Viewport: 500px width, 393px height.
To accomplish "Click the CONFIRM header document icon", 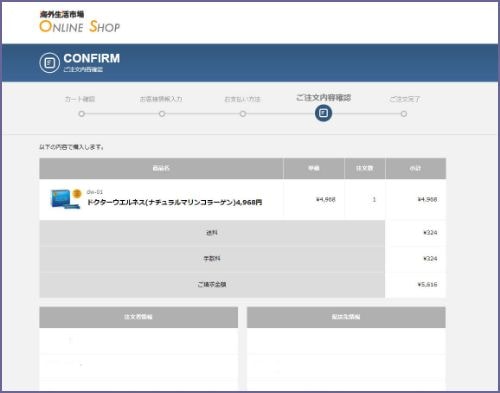I will 49,63.
